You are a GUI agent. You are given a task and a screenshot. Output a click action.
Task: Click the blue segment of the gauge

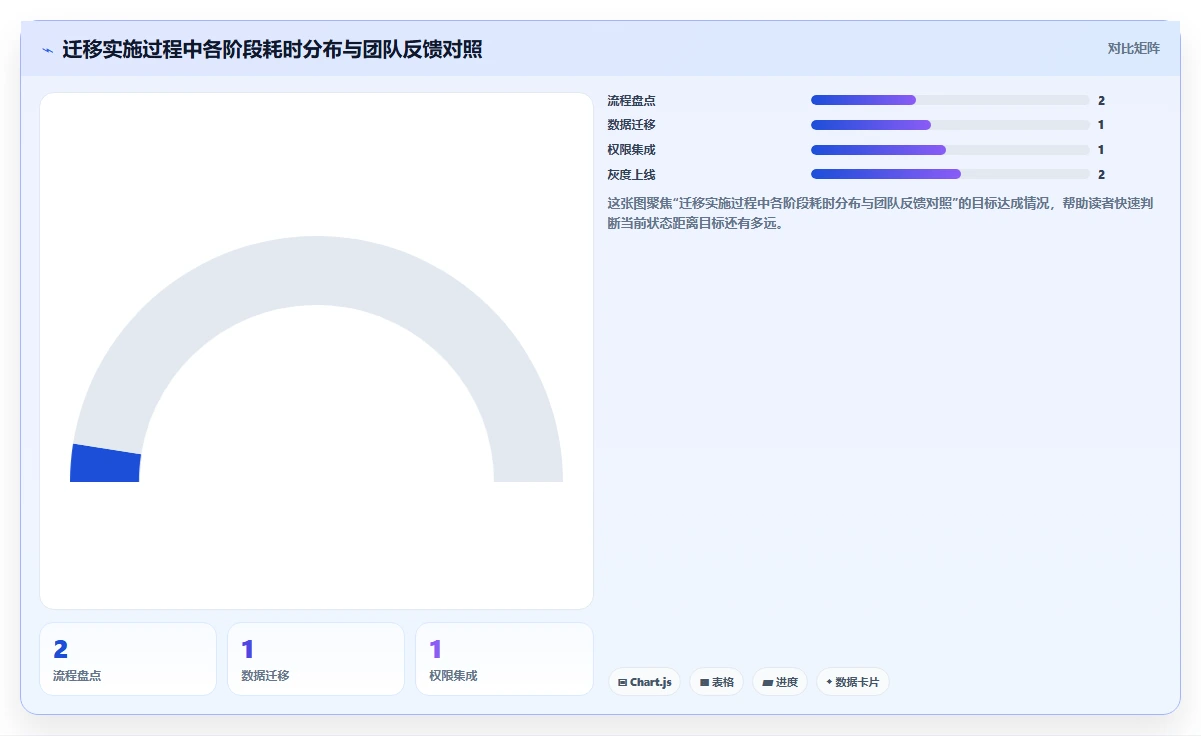tap(105, 464)
